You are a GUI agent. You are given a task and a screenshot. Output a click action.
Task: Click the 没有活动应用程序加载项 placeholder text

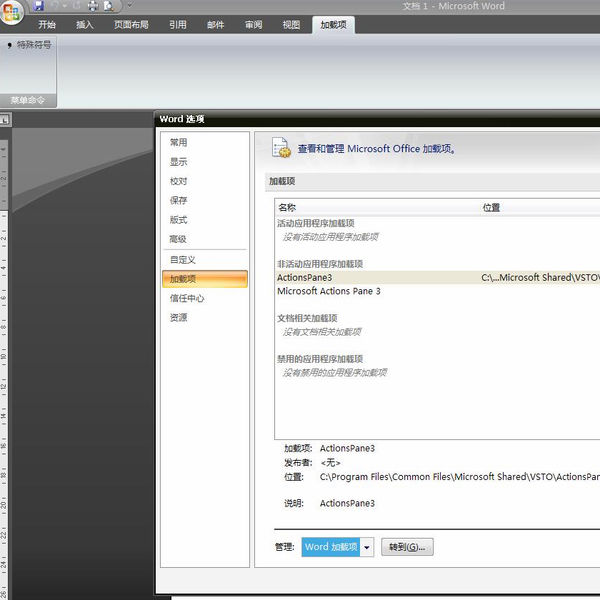coord(331,237)
